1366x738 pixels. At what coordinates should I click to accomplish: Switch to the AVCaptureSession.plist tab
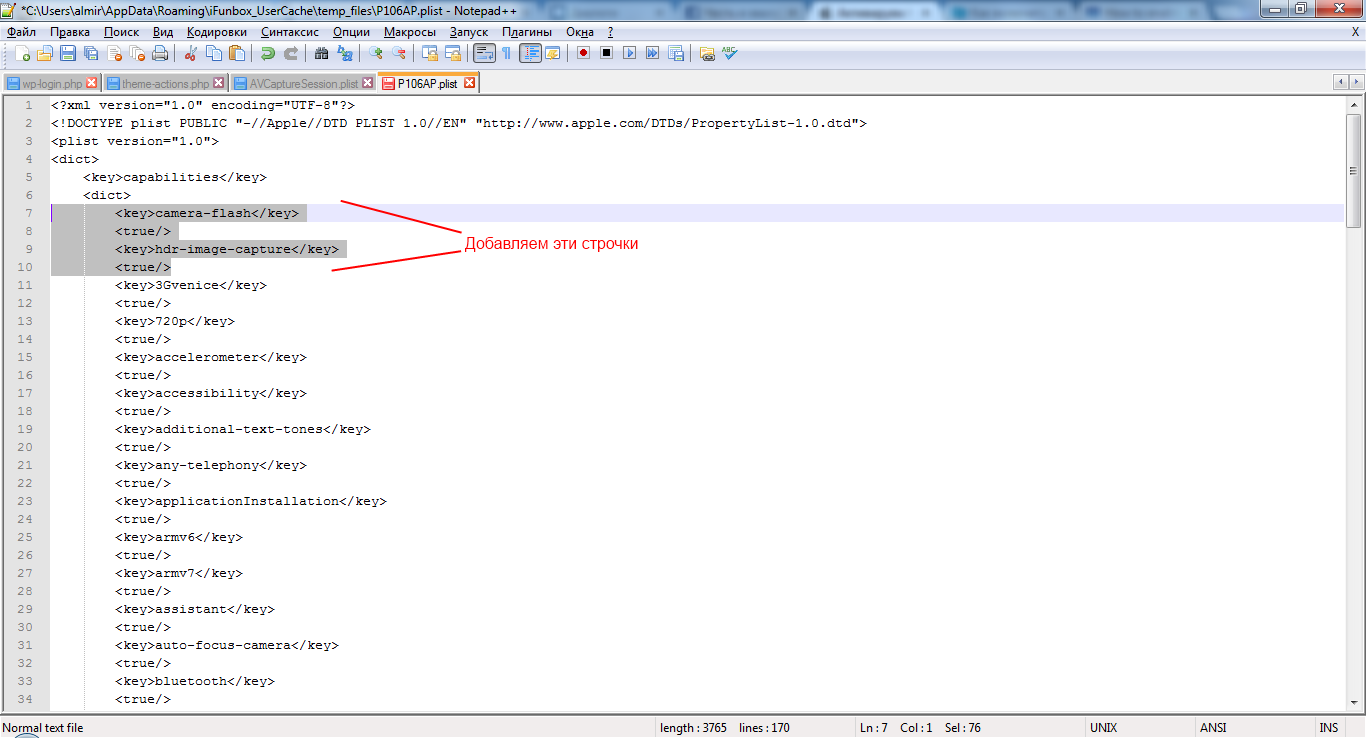[x=303, y=83]
